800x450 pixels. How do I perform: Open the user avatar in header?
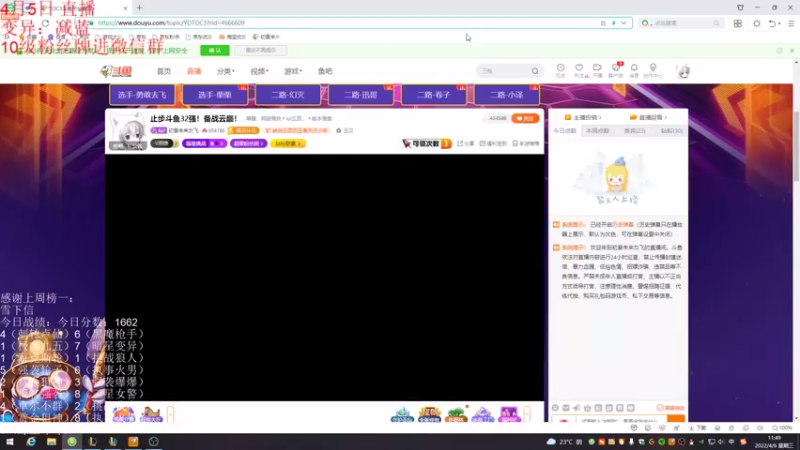pyautogui.click(x=683, y=71)
